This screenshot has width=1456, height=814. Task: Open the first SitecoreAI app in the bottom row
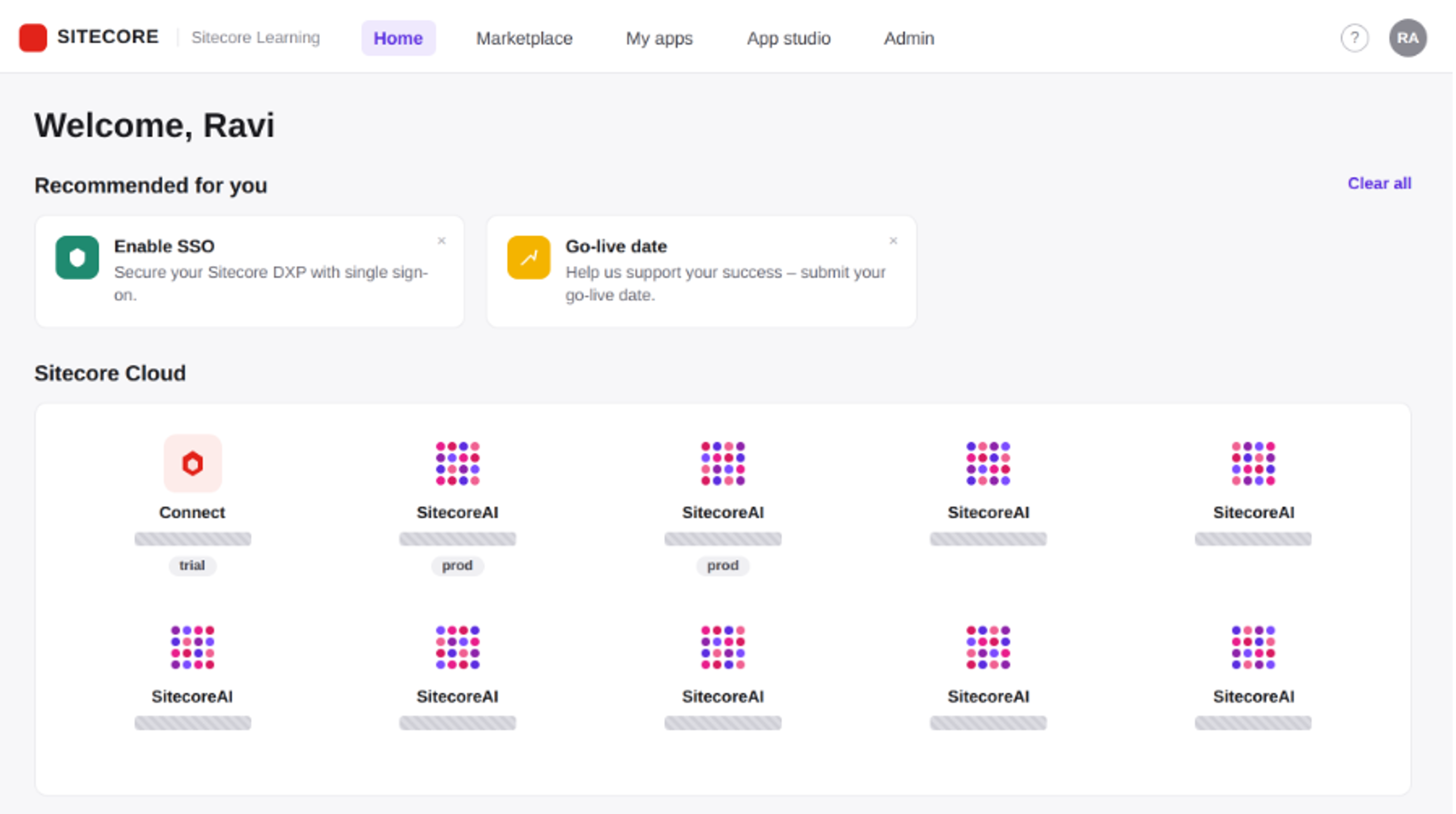click(193, 648)
